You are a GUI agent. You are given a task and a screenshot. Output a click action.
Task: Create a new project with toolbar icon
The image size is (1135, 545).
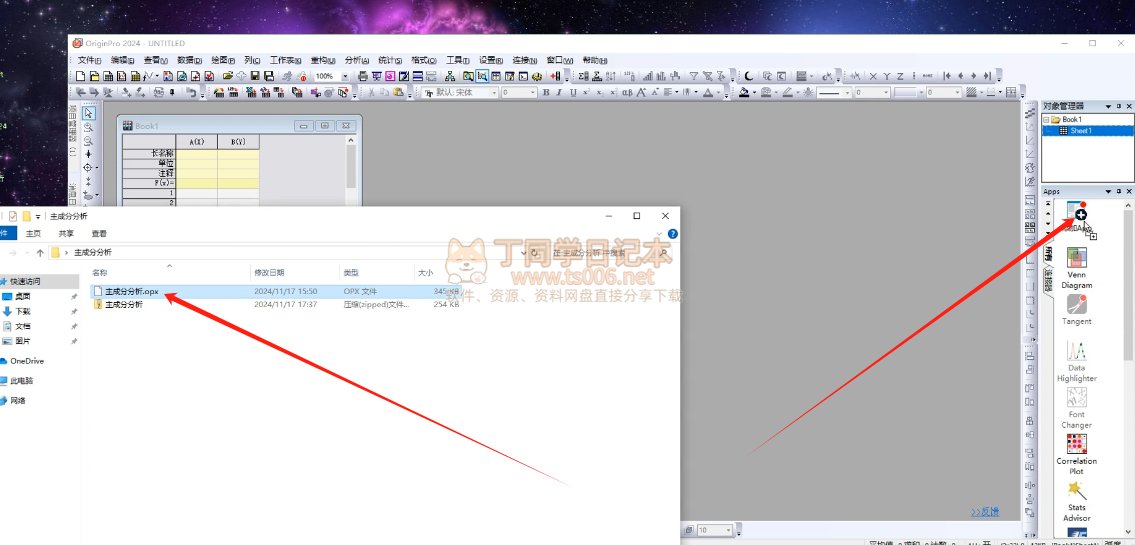80,76
